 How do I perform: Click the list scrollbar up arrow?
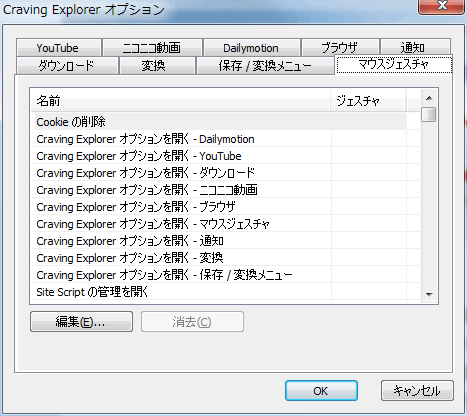[x=429, y=98]
